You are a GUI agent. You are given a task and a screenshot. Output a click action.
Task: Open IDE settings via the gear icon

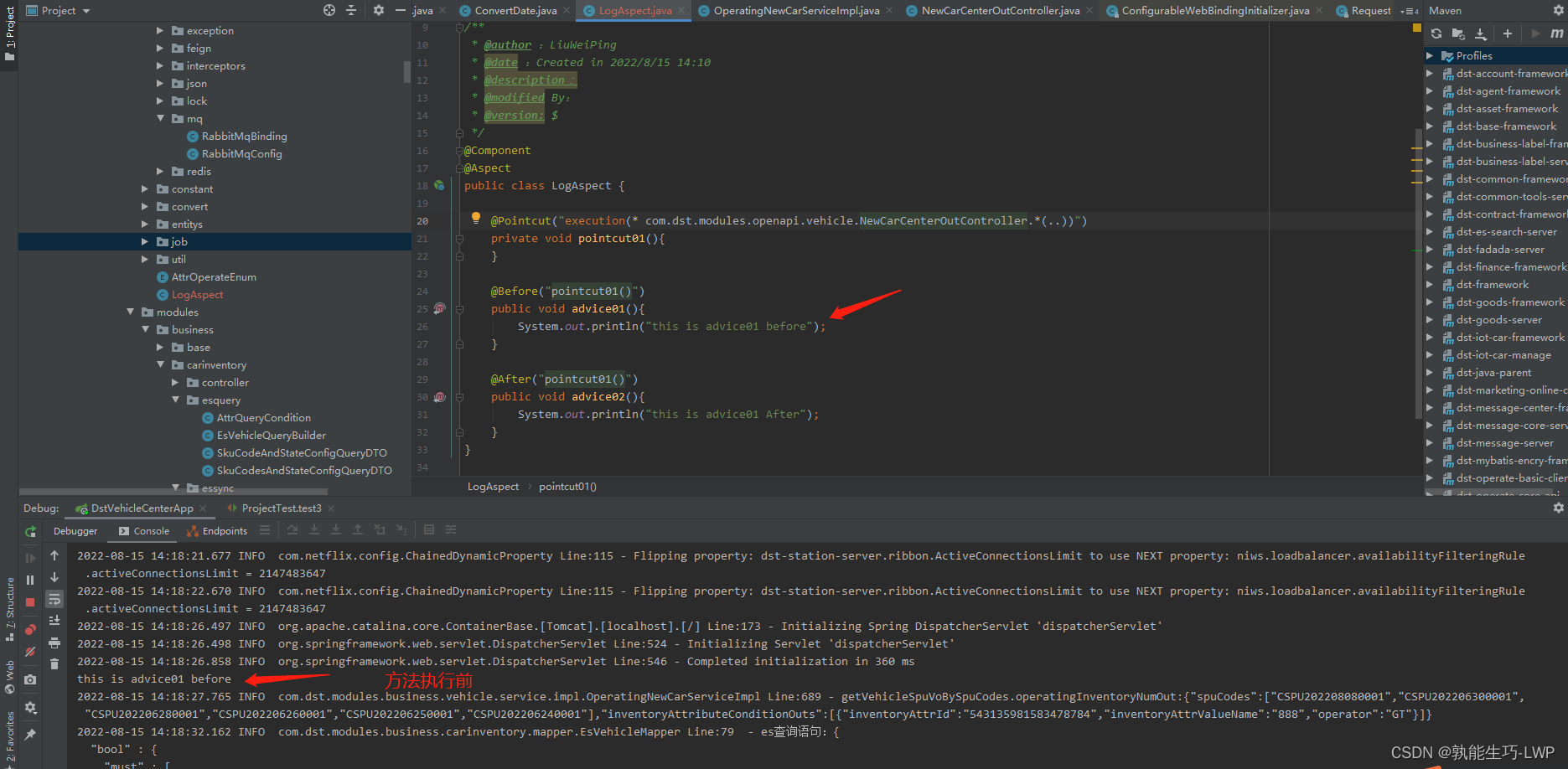point(377,10)
